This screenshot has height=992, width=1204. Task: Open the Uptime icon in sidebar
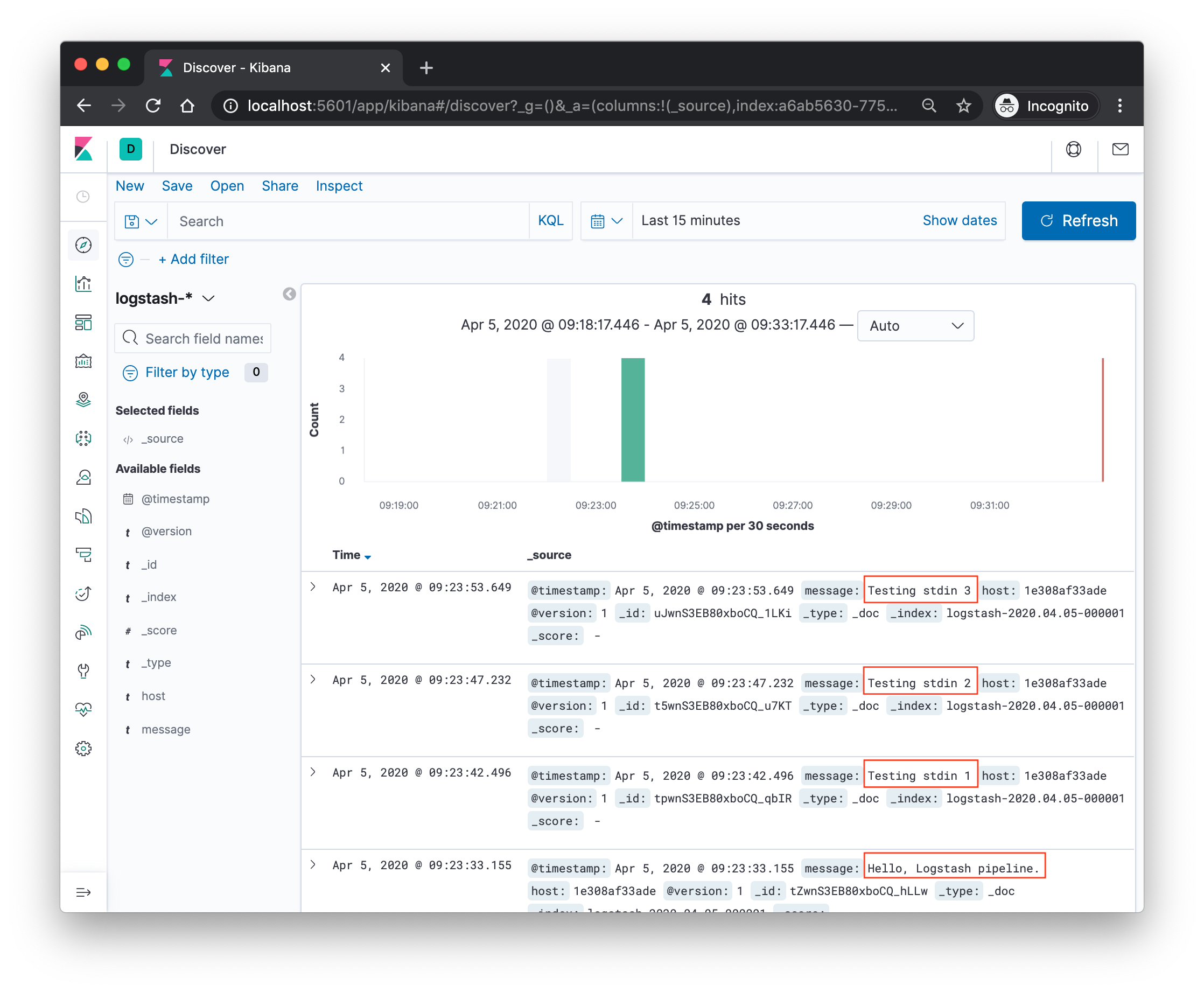click(83, 593)
